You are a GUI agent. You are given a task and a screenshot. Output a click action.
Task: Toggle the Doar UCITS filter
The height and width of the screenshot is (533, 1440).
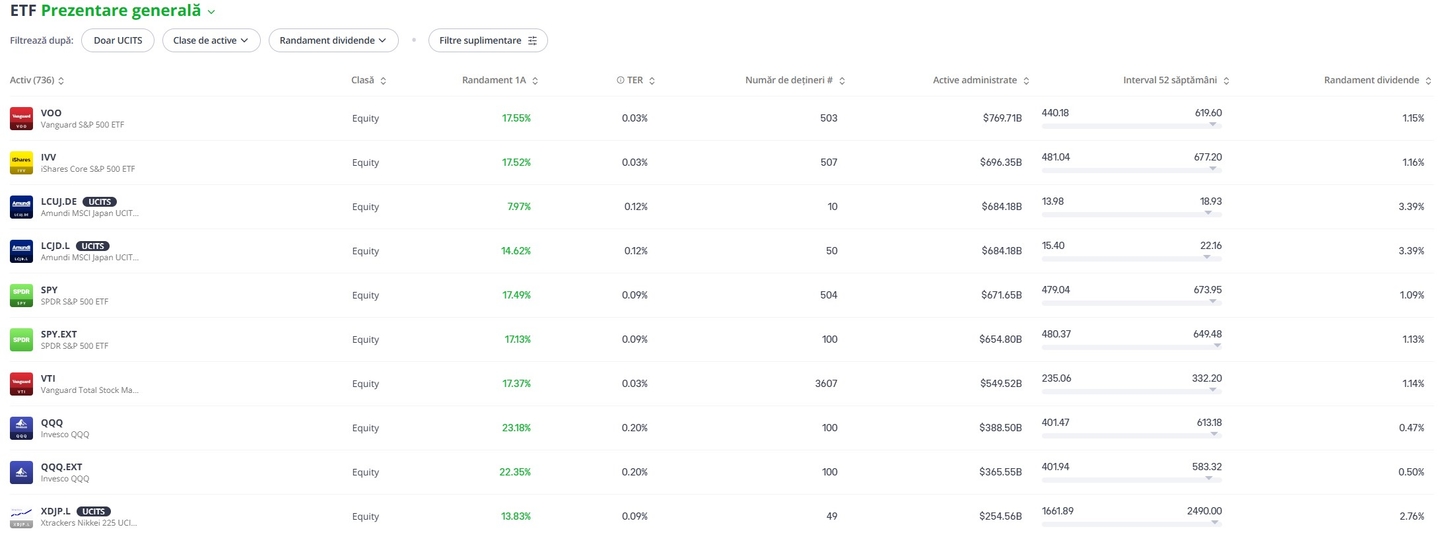coord(118,40)
